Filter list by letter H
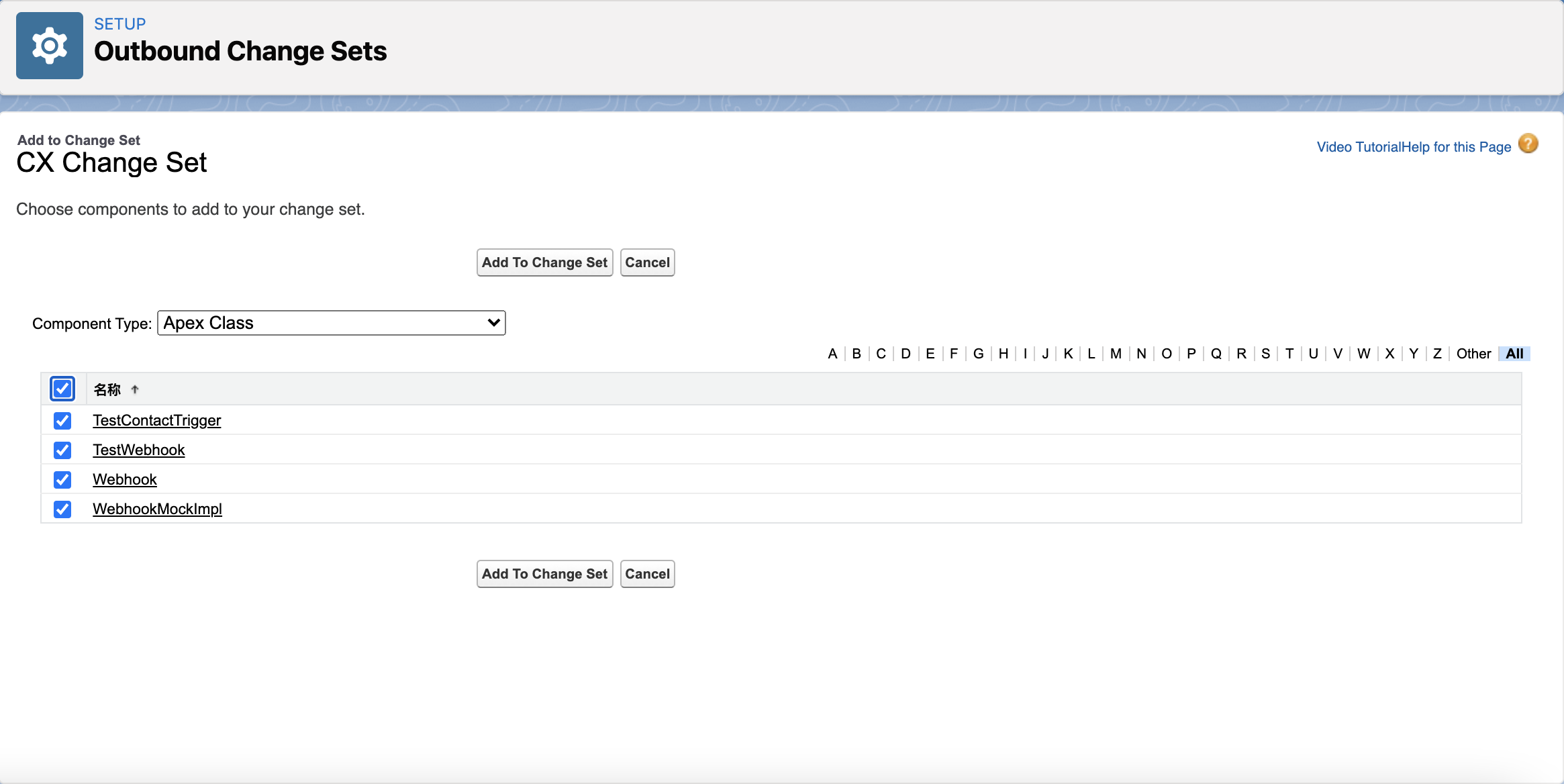This screenshot has width=1564, height=784. coord(1003,354)
